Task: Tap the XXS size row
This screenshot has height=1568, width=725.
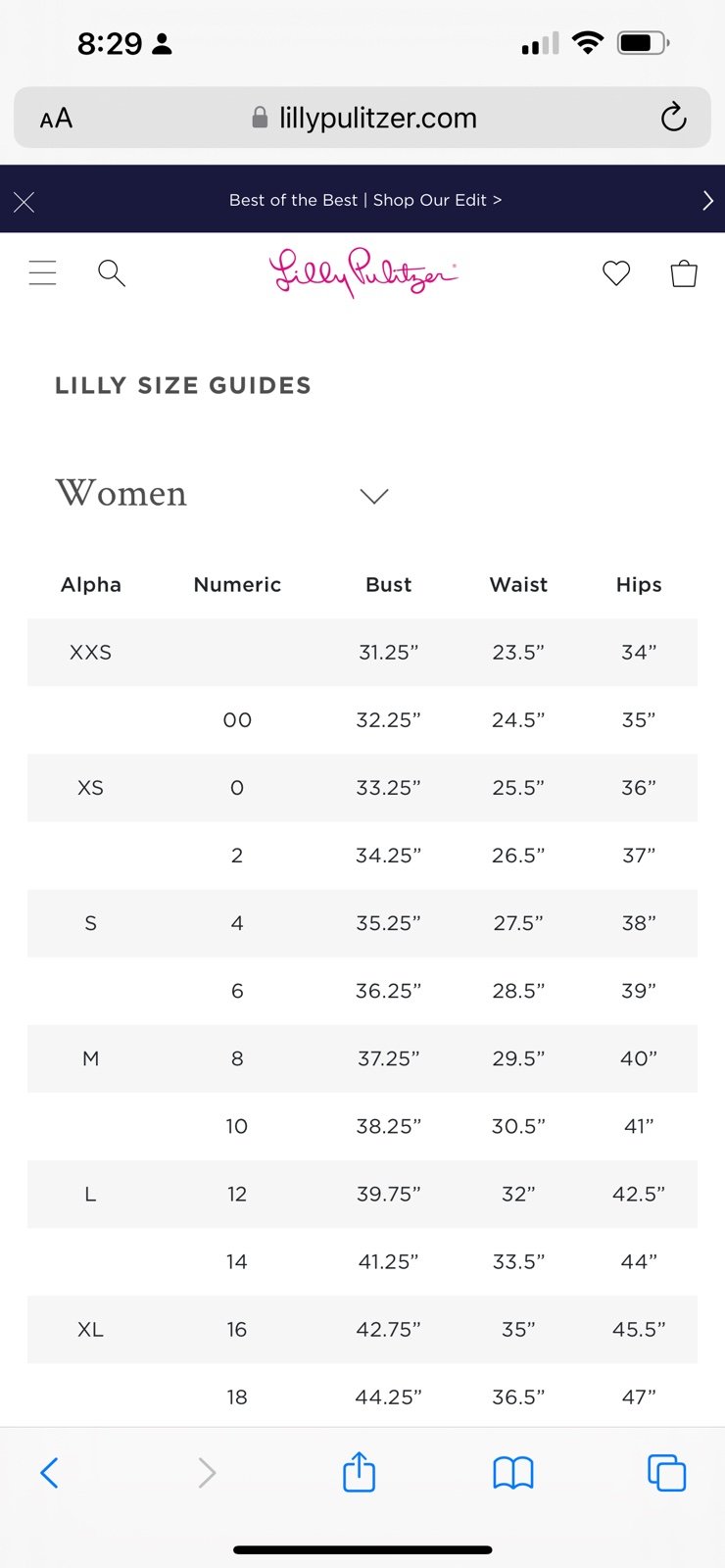Action: point(362,652)
